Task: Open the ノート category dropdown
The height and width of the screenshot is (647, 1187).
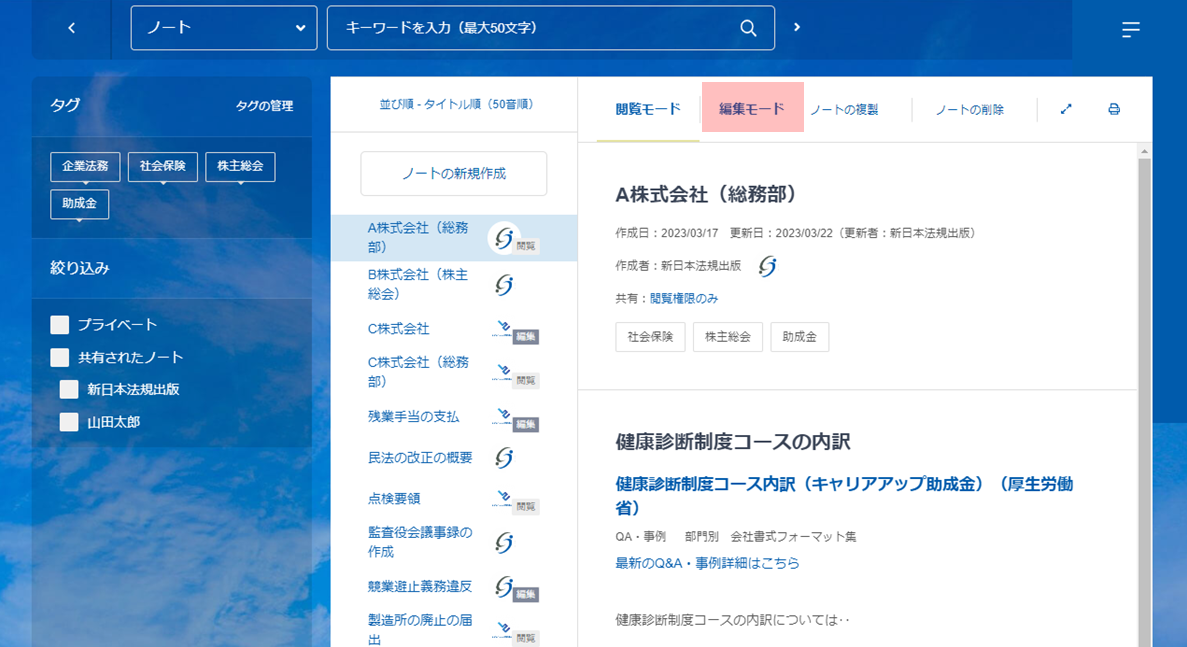Action: click(223, 28)
